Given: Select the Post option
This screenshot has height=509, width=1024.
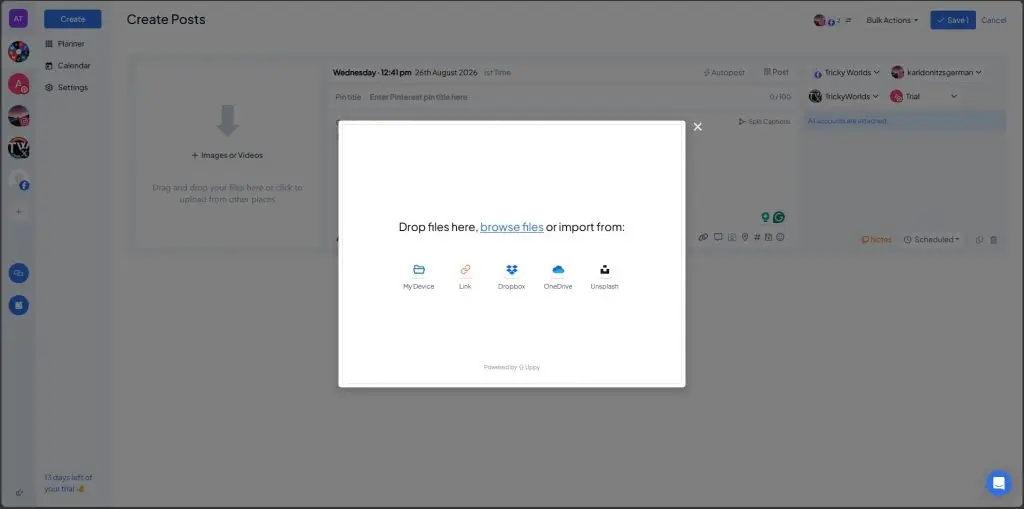Looking at the screenshot, I should [x=776, y=73].
